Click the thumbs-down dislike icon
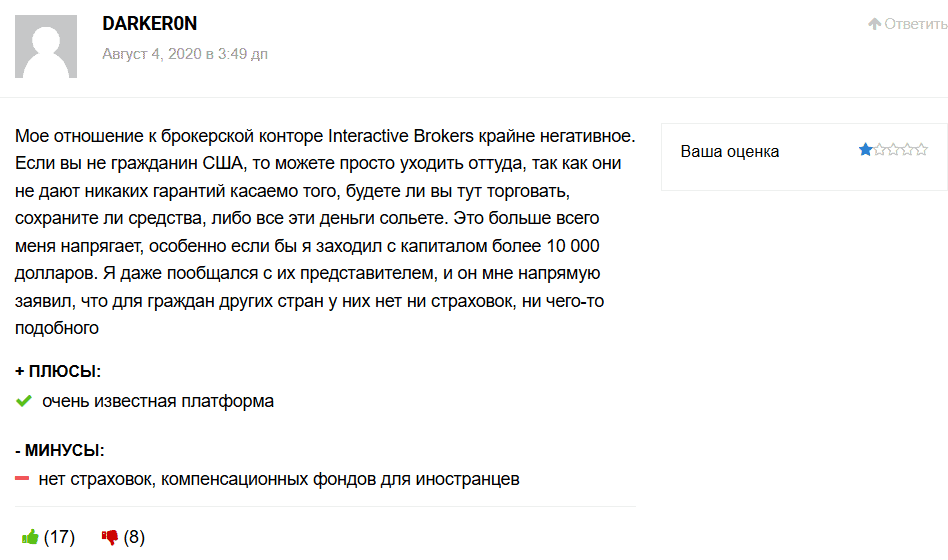The image size is (948, 560). pos(110,537)
